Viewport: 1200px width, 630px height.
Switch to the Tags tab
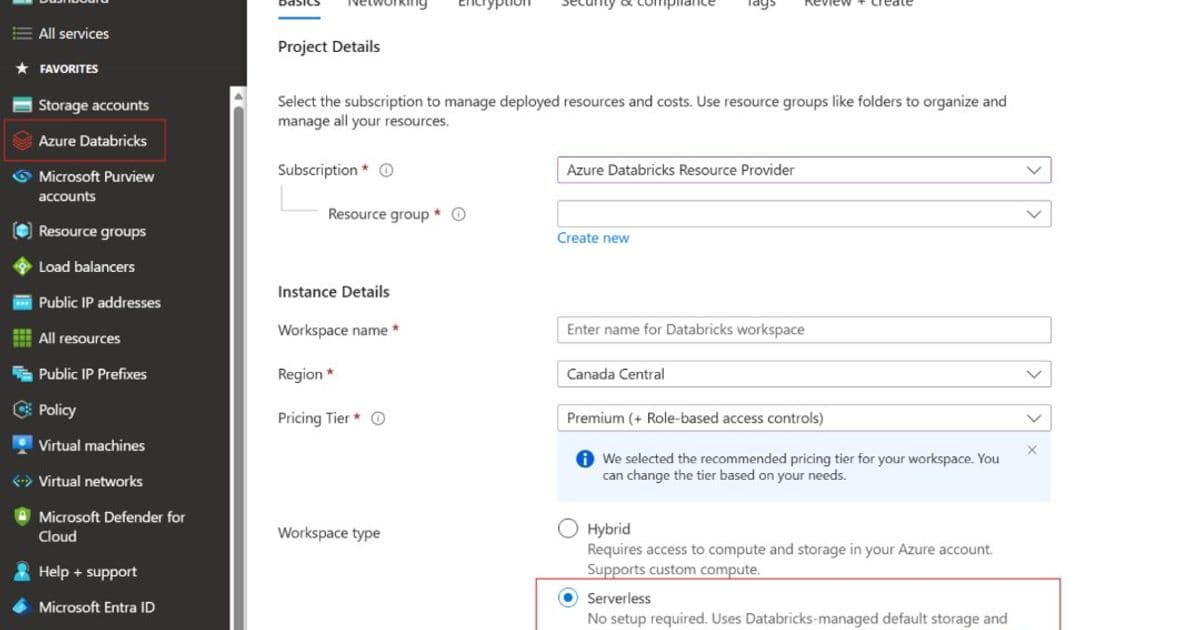click(759, 6)
